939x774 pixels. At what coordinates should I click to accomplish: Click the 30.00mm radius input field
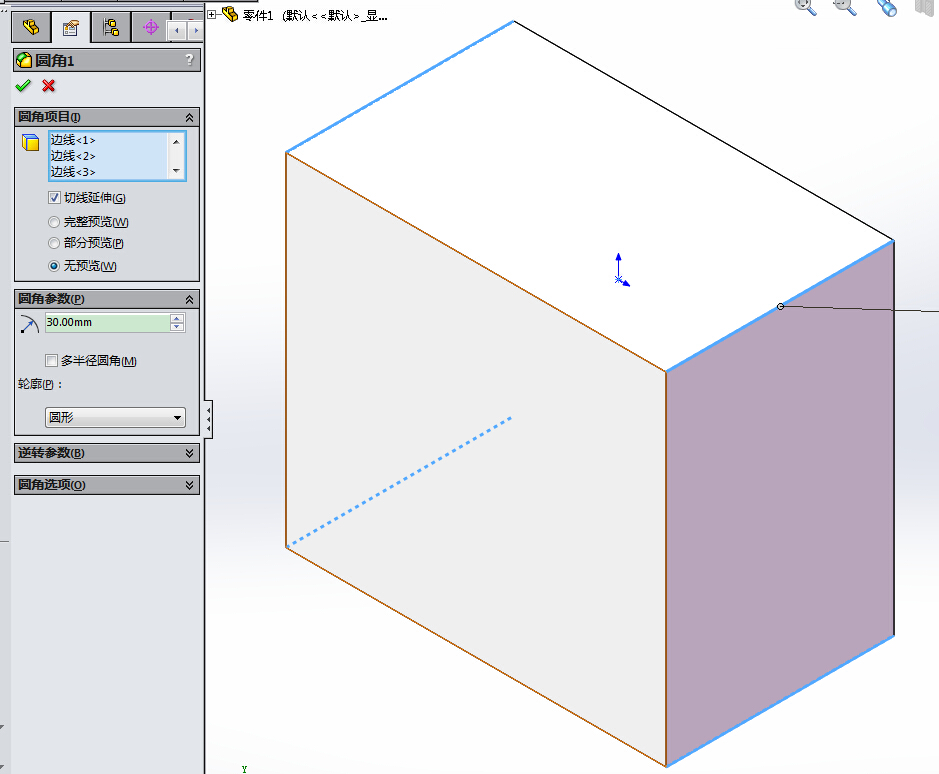[x=108, y=322]
